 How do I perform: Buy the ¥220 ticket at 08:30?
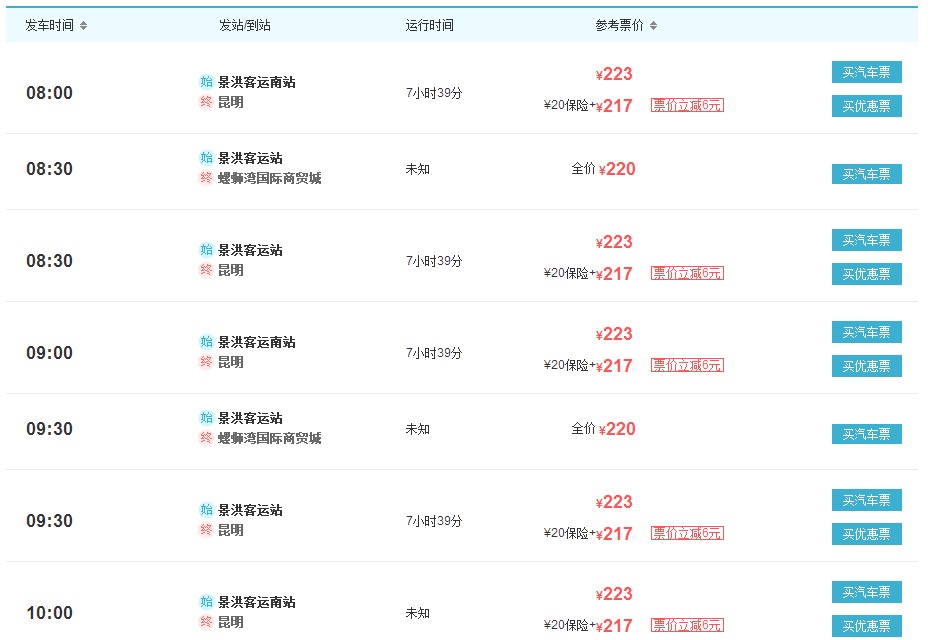(x=867, y=174)
